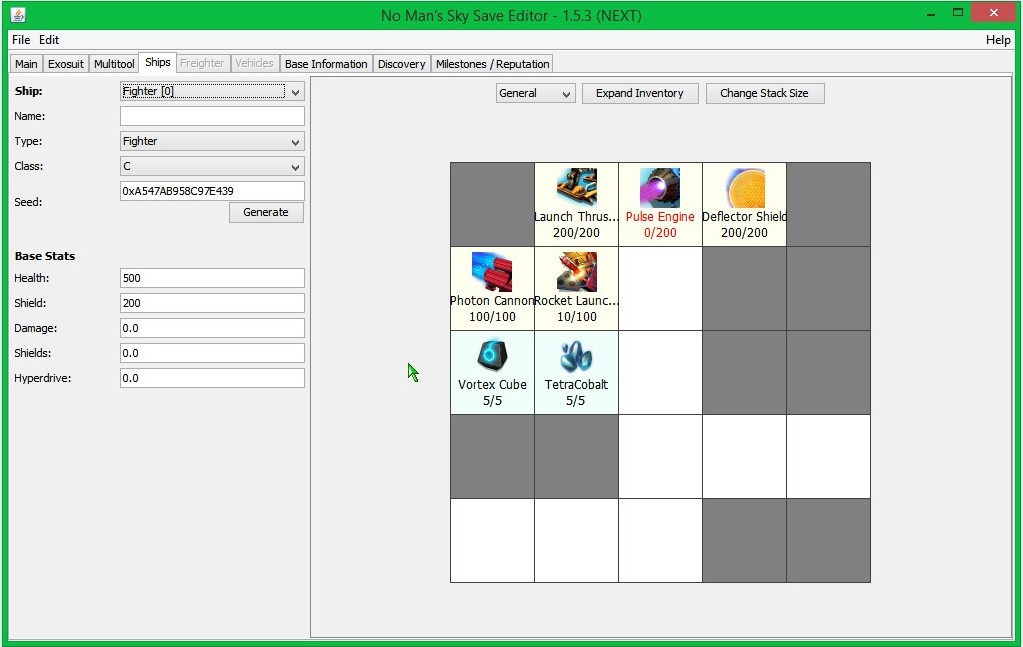
Task: Switch to the Multitool tab
Action: pyautogui.click(x=114, y=64)
